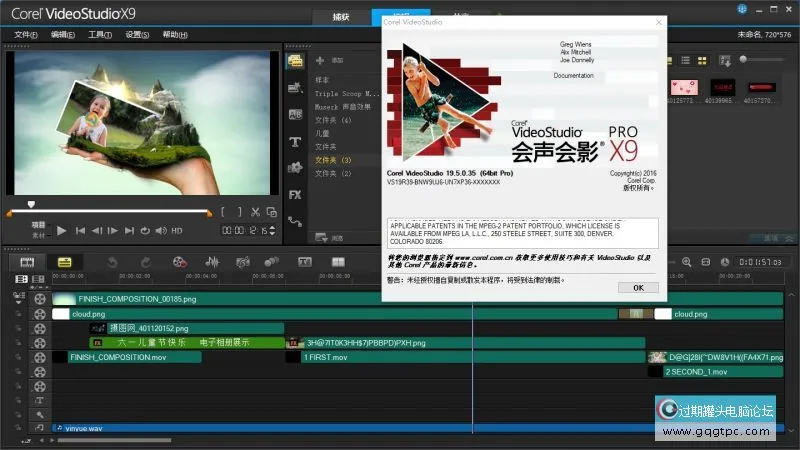Set mark-out bracket in preview

(x=240, y=212)
